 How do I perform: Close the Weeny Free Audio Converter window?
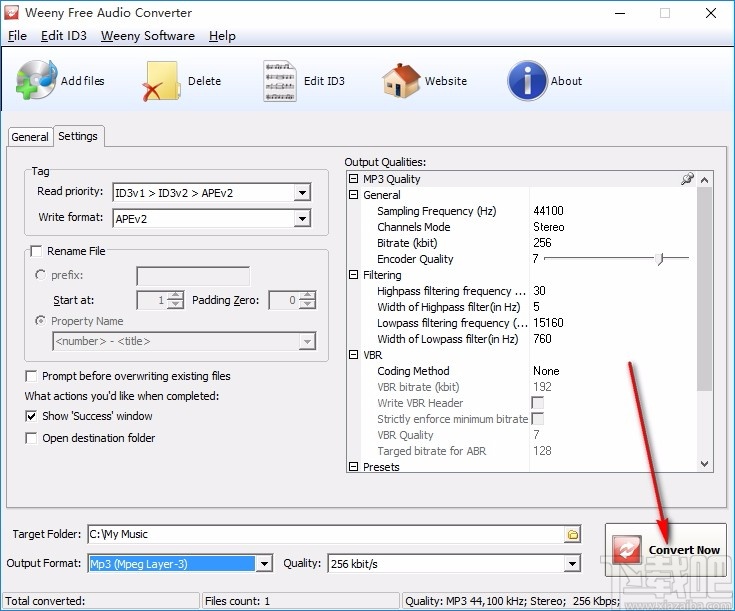pyautogui.click(x=711, y=13)
